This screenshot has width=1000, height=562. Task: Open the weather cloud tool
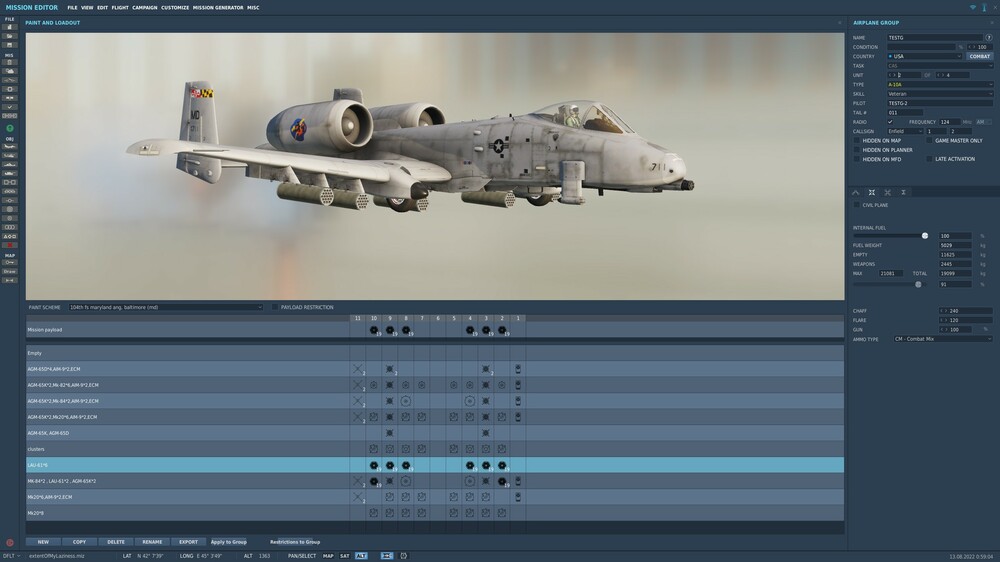[x=10, y=71]
